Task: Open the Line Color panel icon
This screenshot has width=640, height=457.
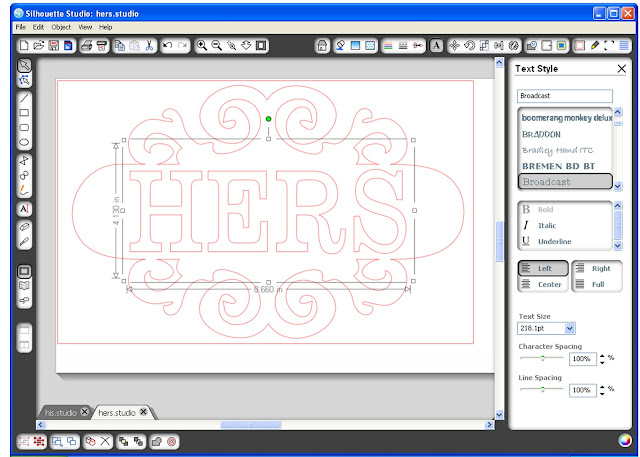Action: pos(388,45)
